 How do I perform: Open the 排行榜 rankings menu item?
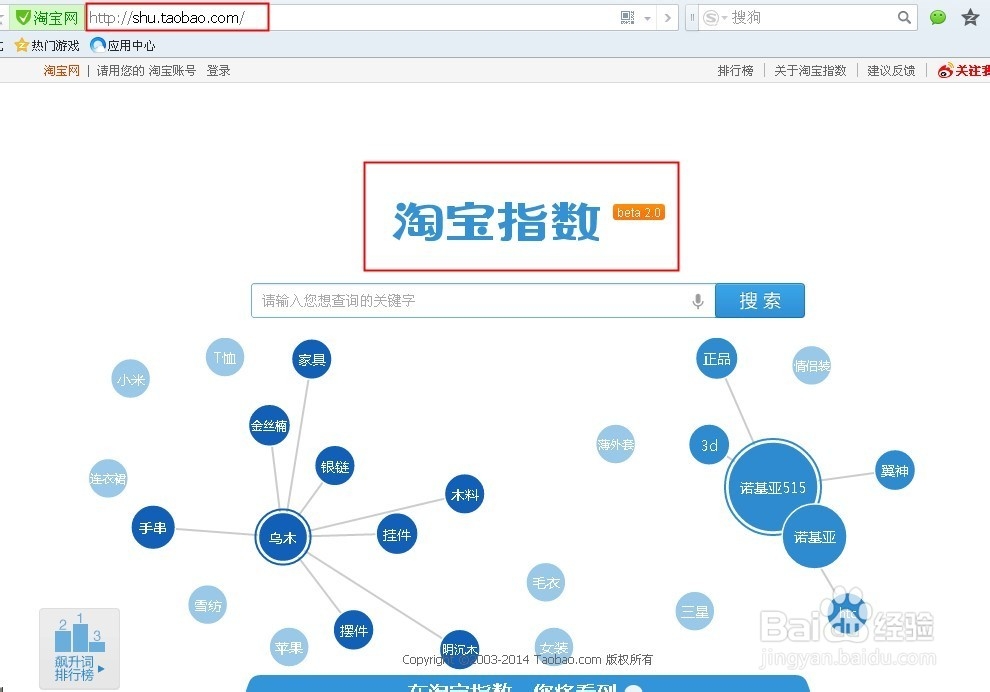click(x=736, y=70)
